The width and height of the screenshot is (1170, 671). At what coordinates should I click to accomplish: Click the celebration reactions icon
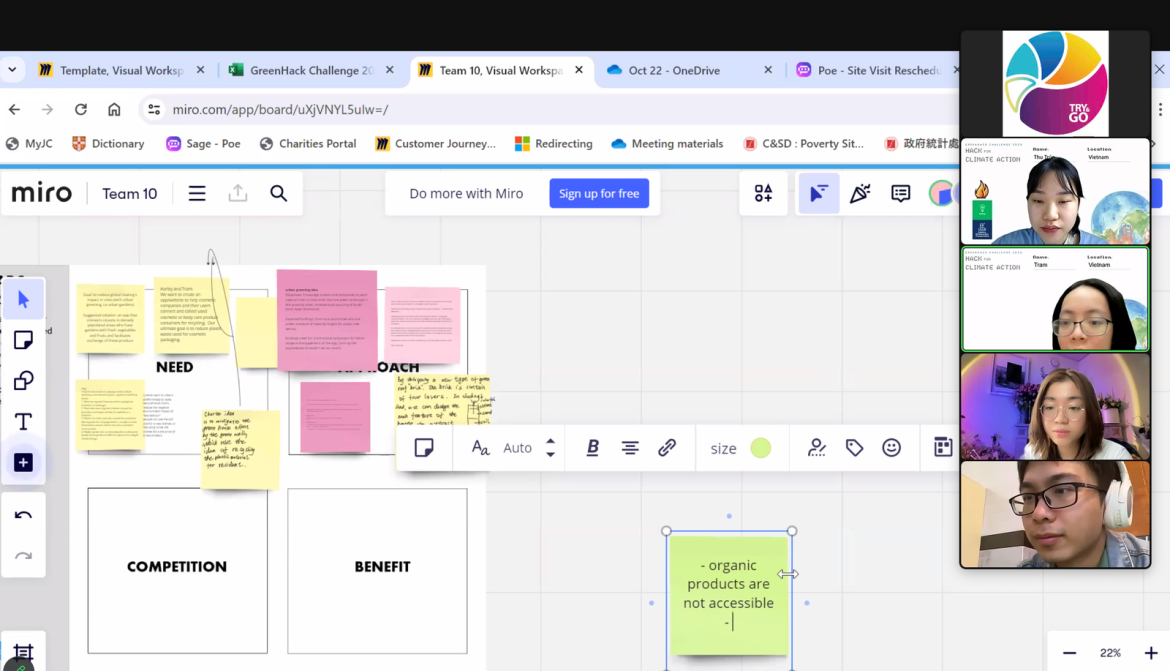tap(860, 194)
